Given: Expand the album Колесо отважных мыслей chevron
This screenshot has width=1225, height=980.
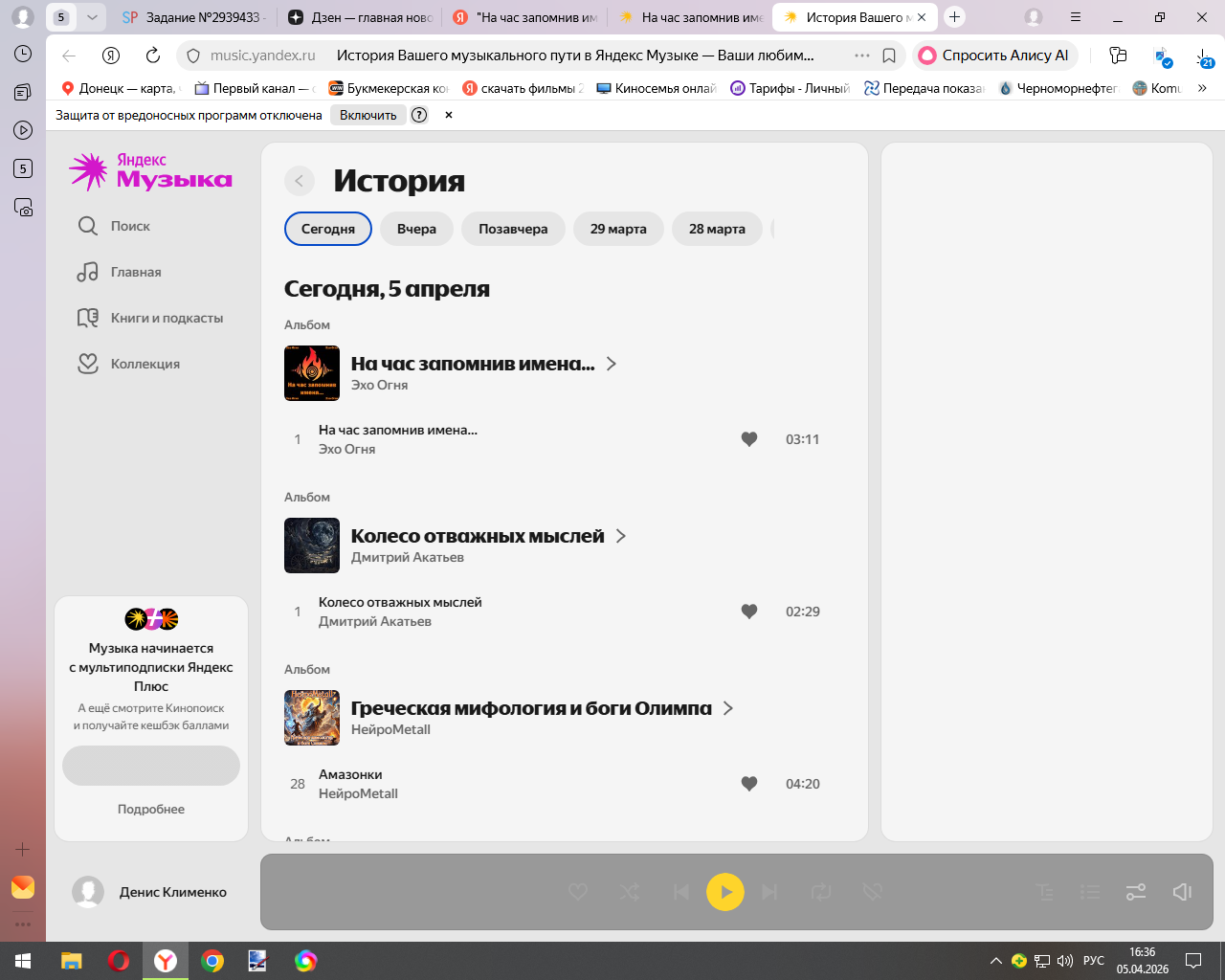Looking at the screenshot, I should pos(621,536).
